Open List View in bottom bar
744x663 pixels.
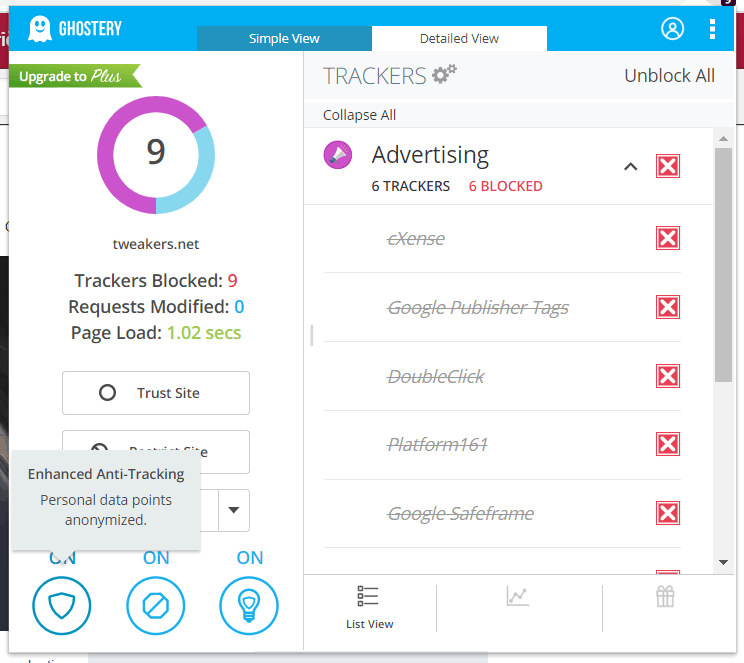[370, 608]
